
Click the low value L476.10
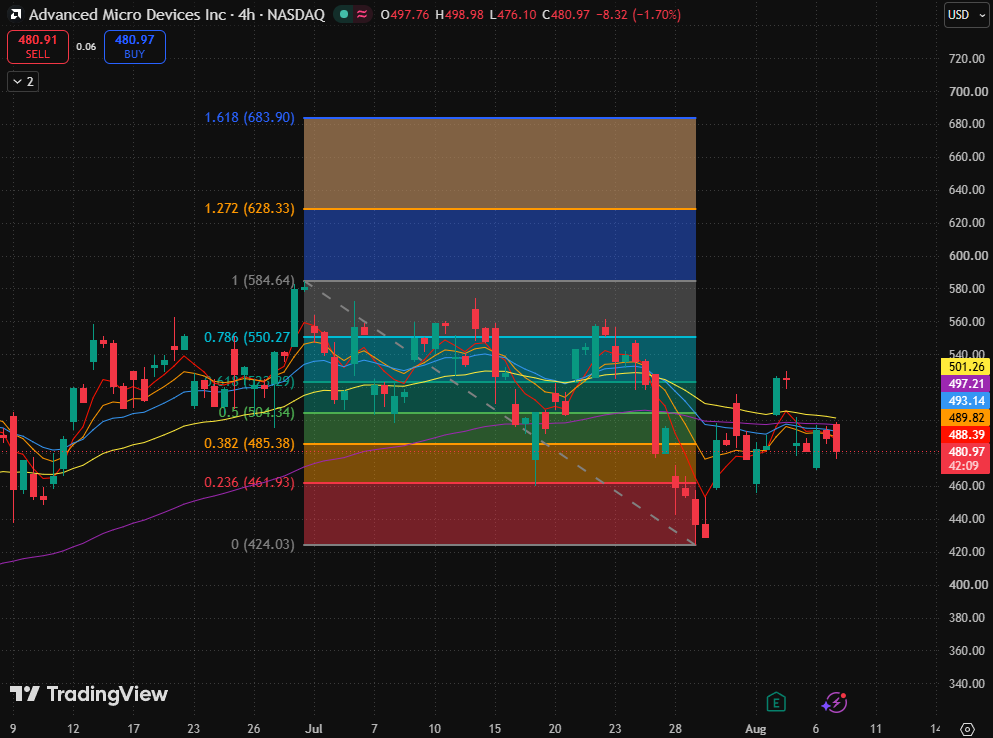coord(513,15)
